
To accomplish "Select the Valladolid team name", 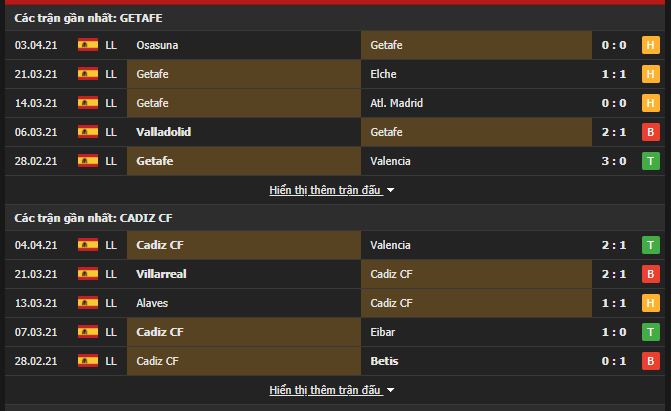I will click(163, 132).
